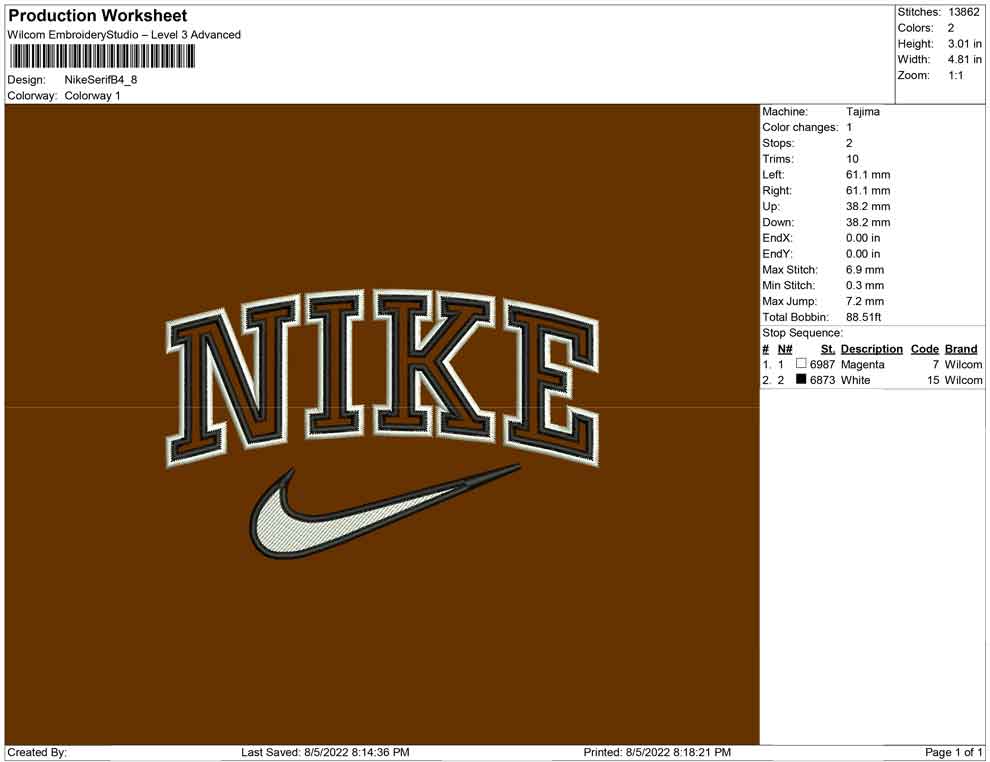Image resolution: width=990 pixels, height=762 pixels.
Task: Click thread code '15' in White row
Action: coord(933,380)
